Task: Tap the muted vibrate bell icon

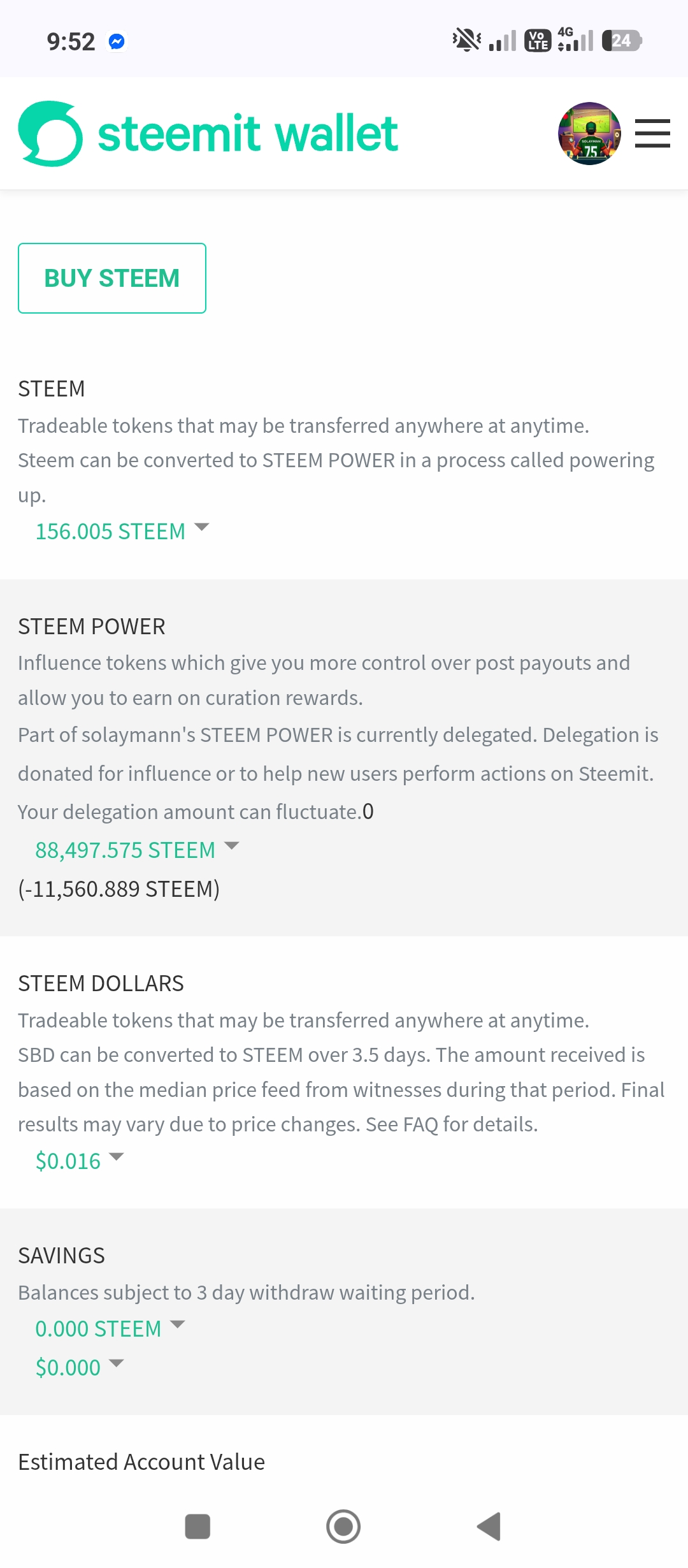Action: pos(466,40)
